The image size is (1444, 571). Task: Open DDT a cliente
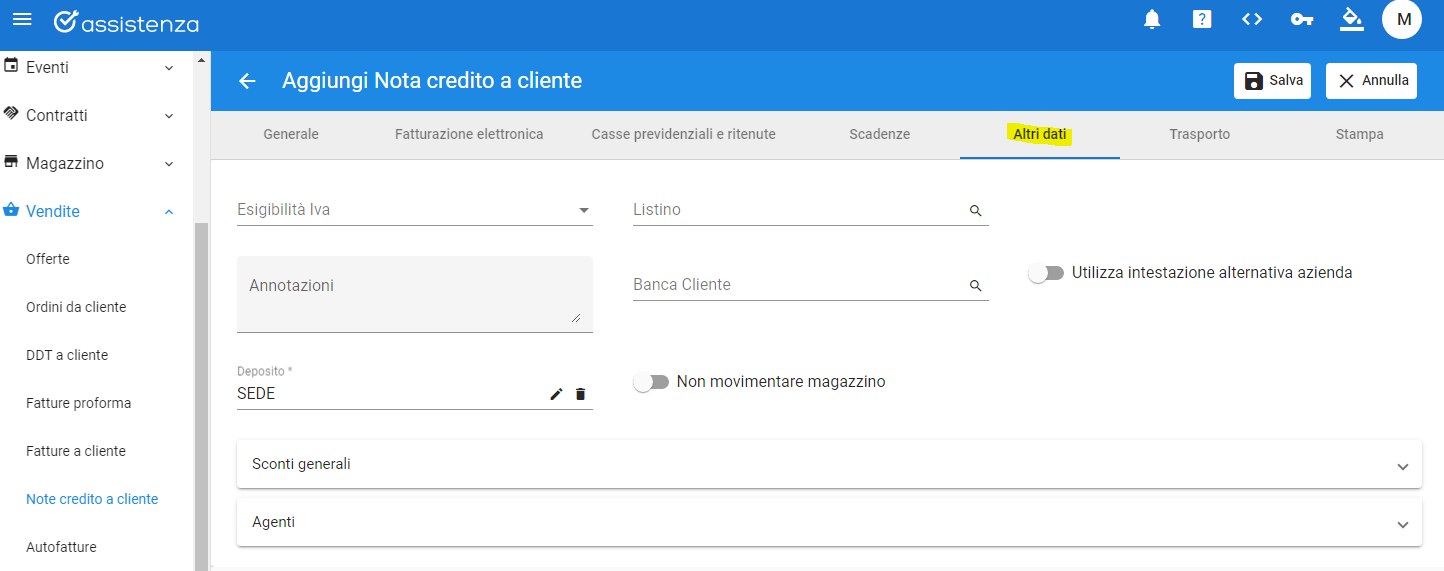click(67, 355)
